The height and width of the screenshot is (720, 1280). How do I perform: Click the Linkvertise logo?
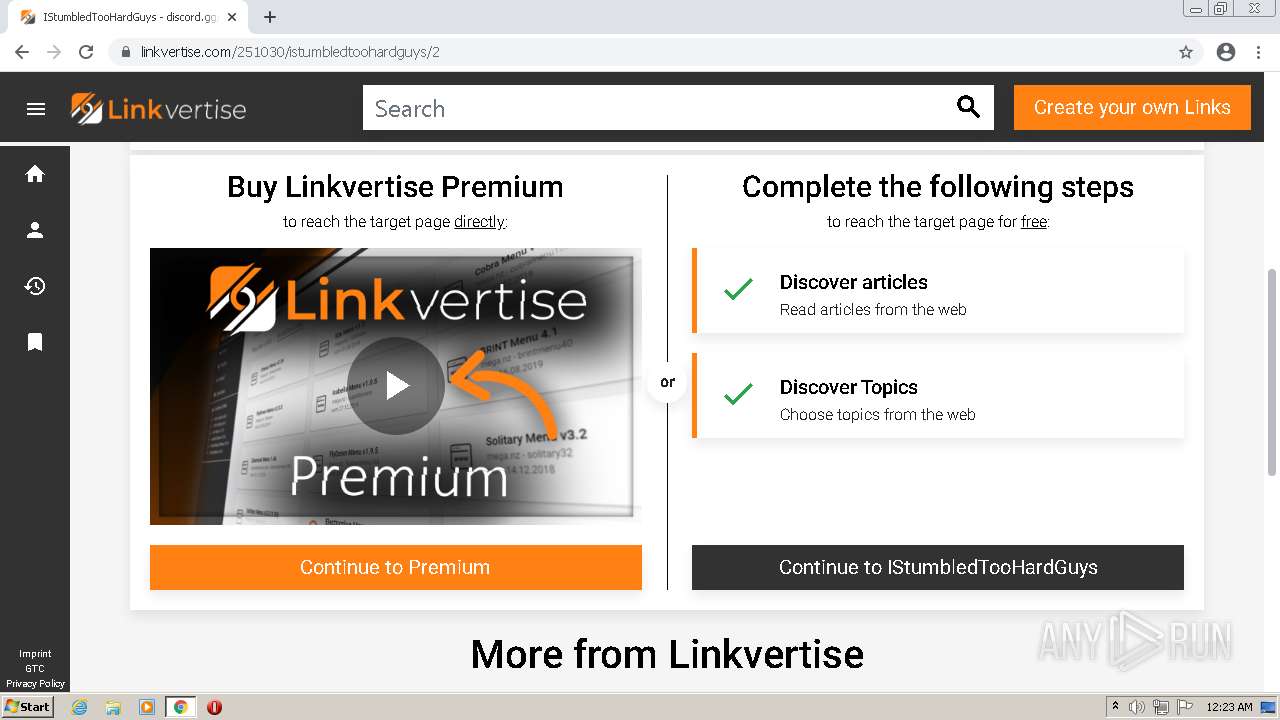pos(159,109)
